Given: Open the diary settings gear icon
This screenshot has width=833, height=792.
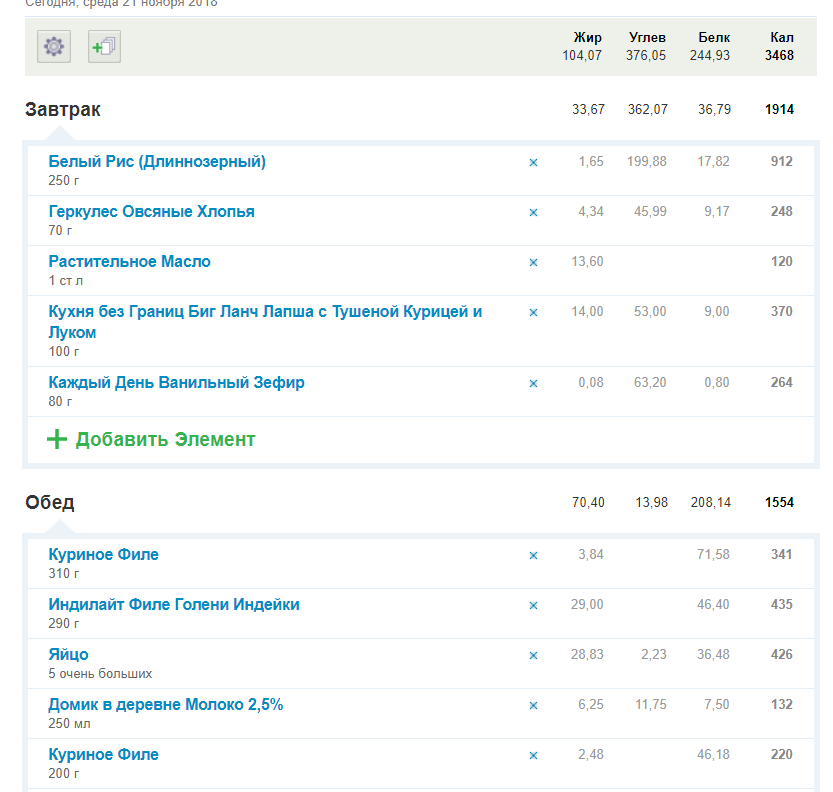Looking at the screenshot, I should (x=54, y=46).
